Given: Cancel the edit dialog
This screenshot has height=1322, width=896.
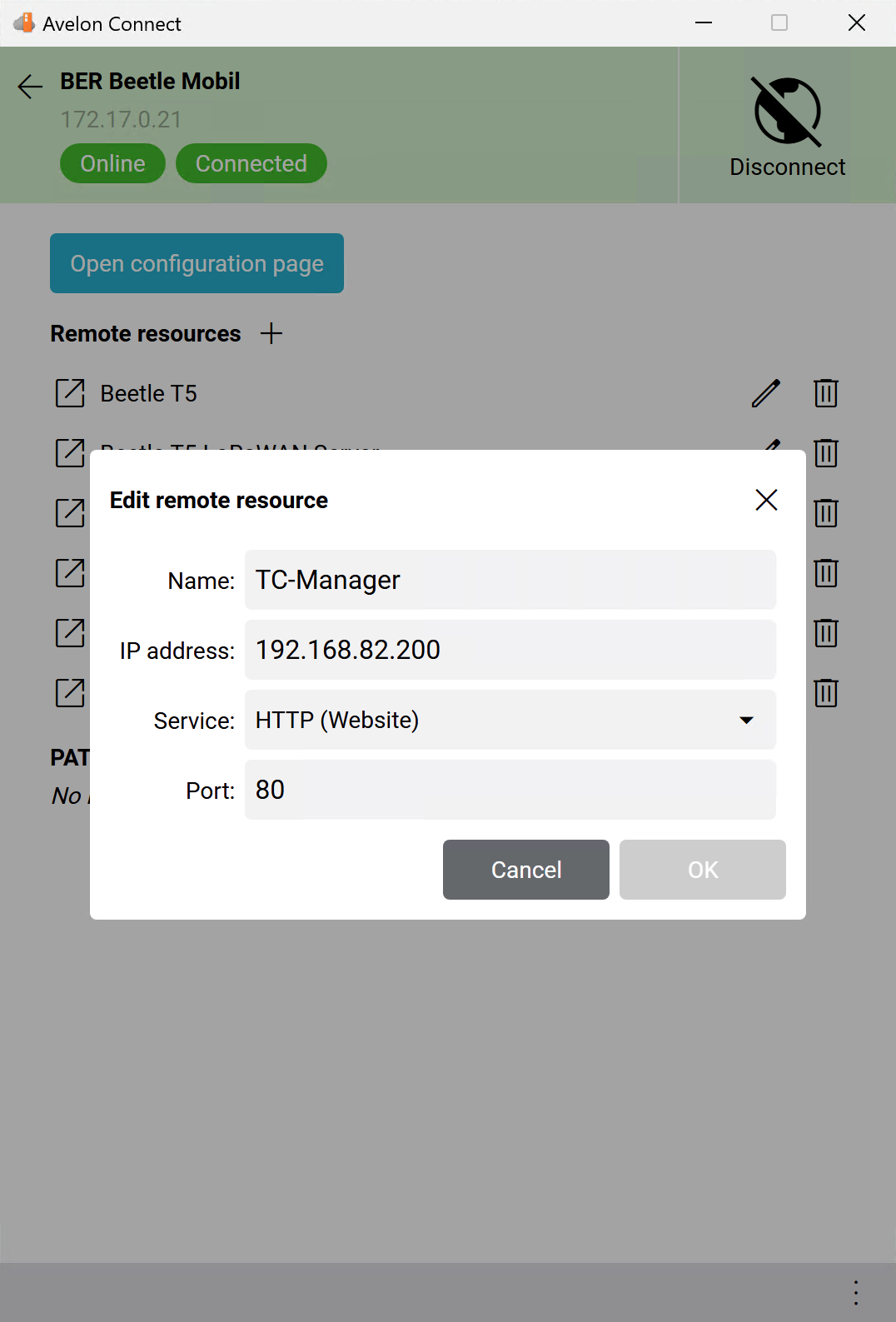Looking at the screenshot, I should point(526,870).
